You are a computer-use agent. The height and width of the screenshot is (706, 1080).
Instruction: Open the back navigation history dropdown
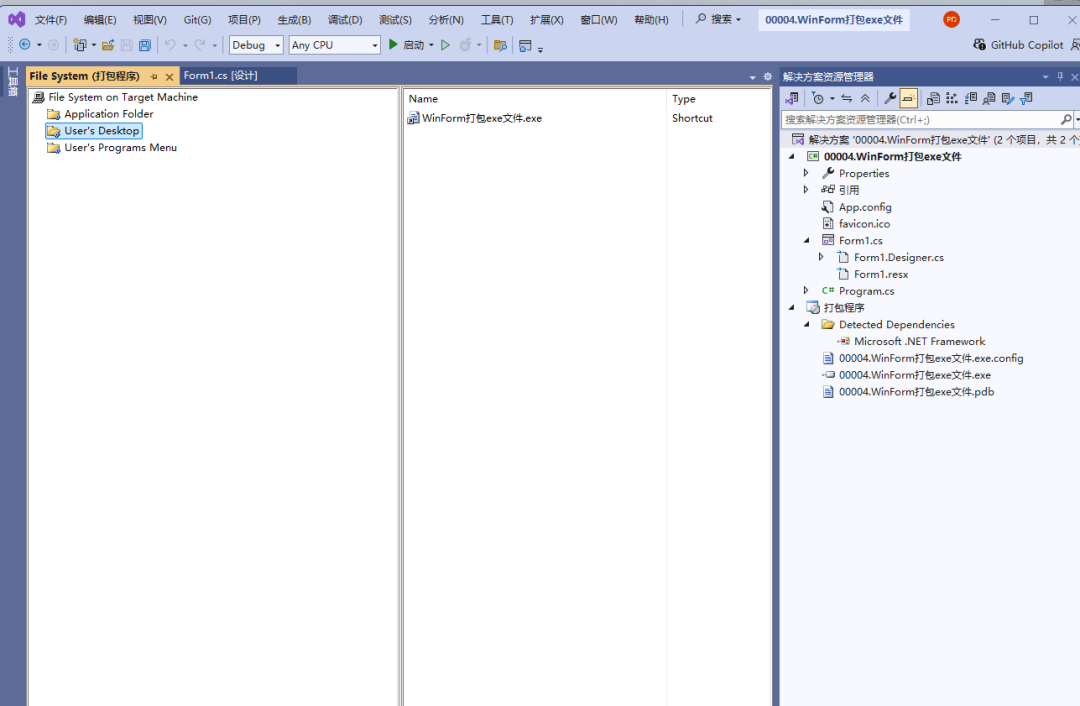39,45
